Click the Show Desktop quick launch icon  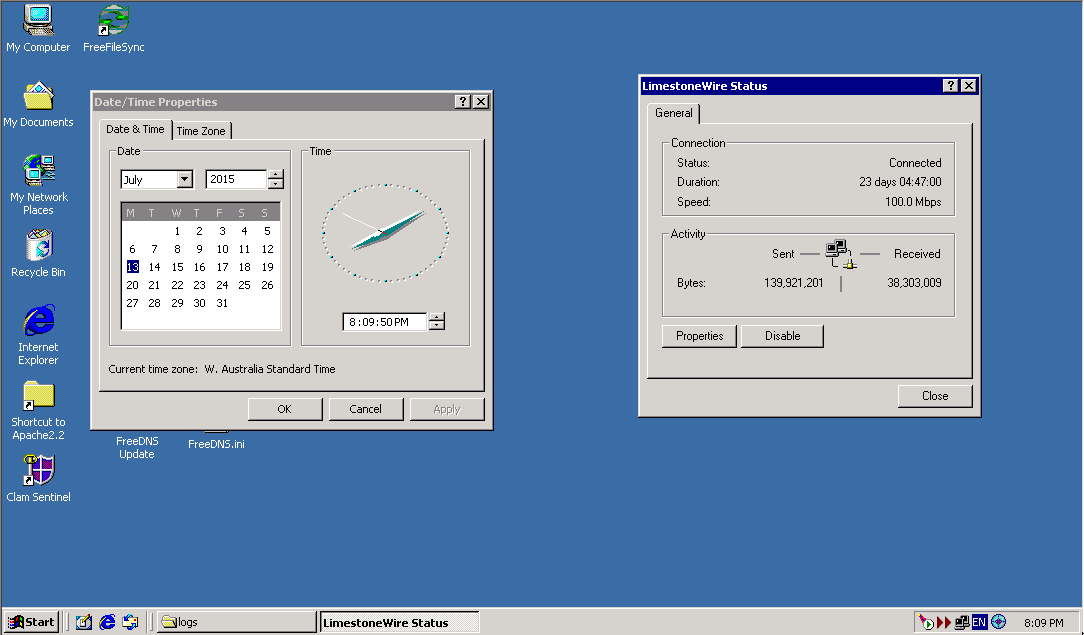(84, 622)
